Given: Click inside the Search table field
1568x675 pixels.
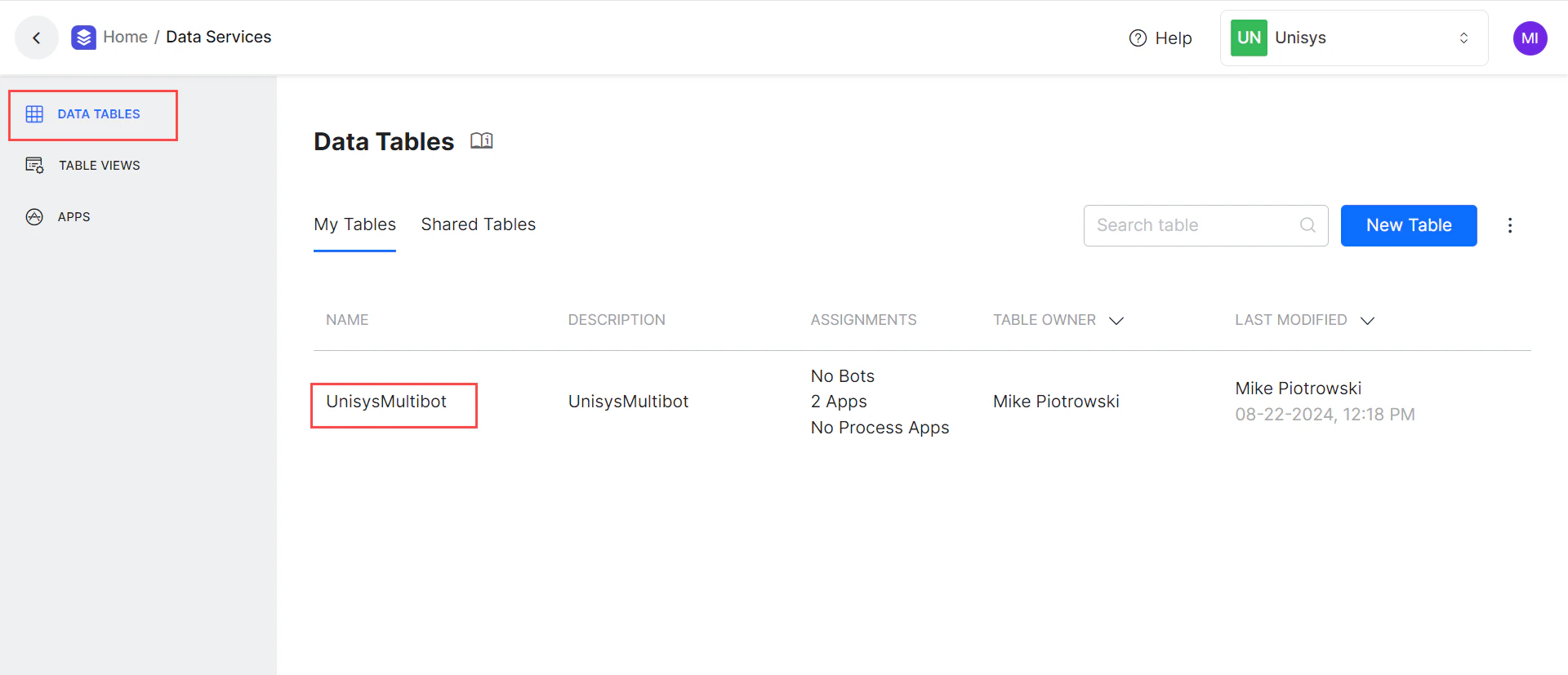Looking at the screenshot, I should click(x=1184, y=225).
